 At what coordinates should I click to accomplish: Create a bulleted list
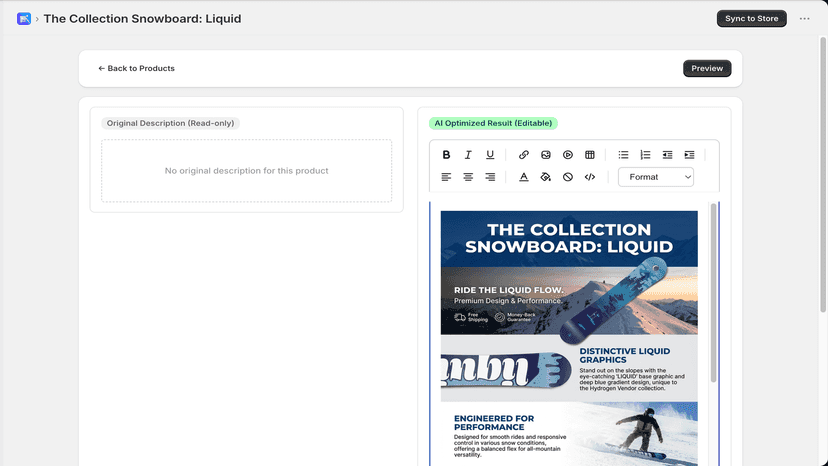coord(624,155)
